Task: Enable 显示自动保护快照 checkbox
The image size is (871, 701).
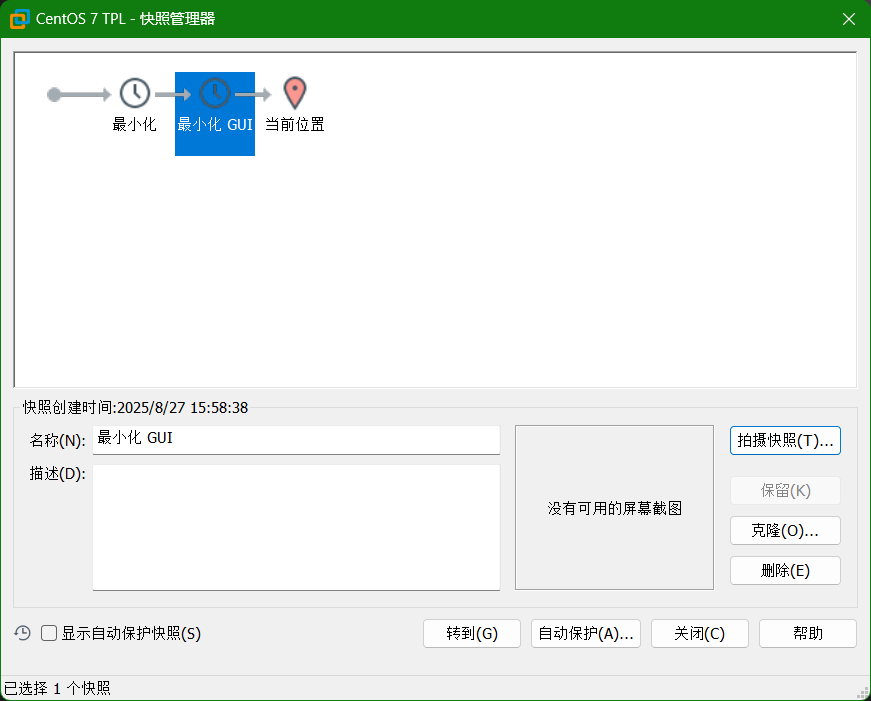Action: tap(49, 633)
